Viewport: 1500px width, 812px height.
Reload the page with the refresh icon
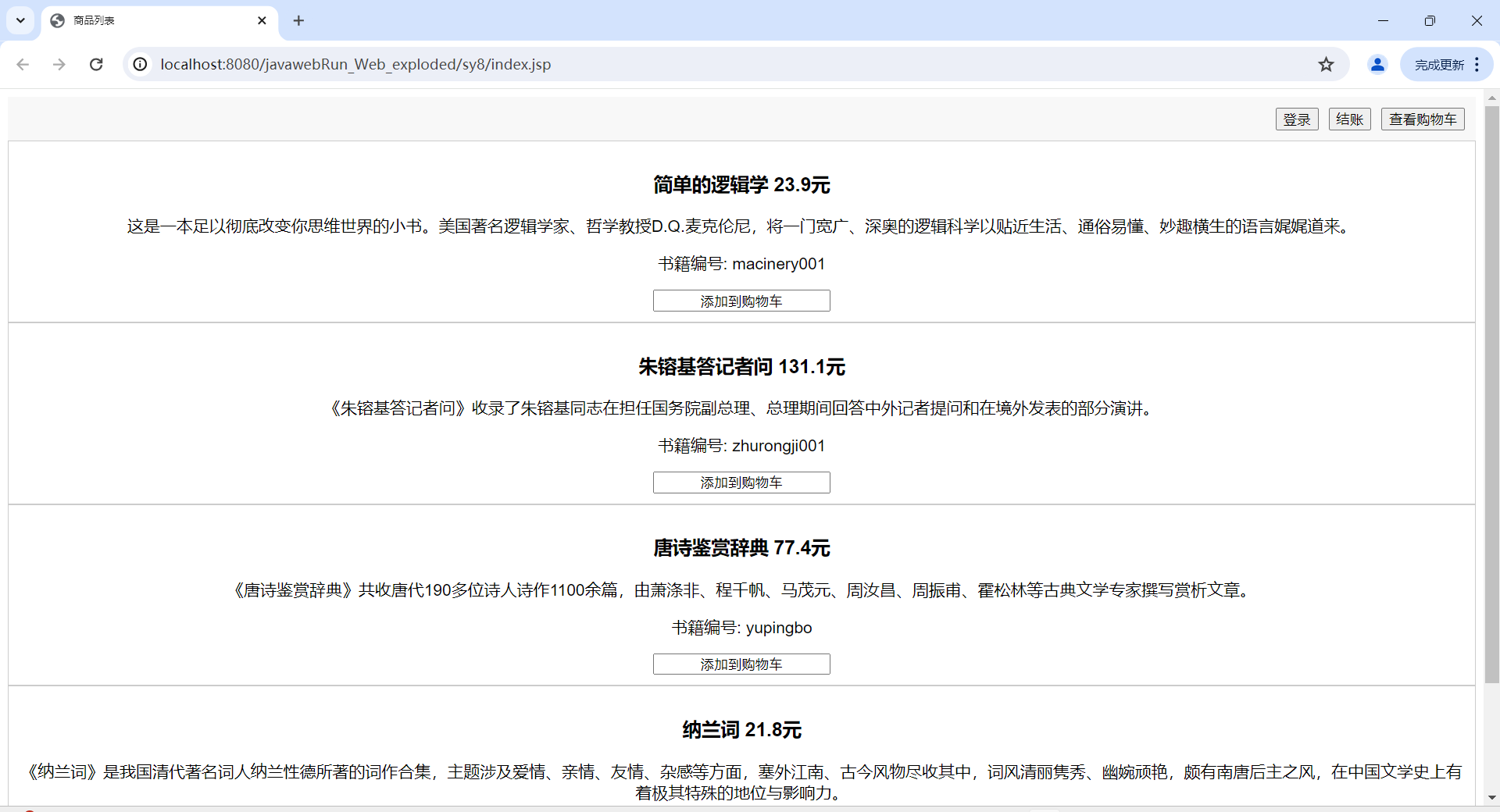(x=96, y=64)
